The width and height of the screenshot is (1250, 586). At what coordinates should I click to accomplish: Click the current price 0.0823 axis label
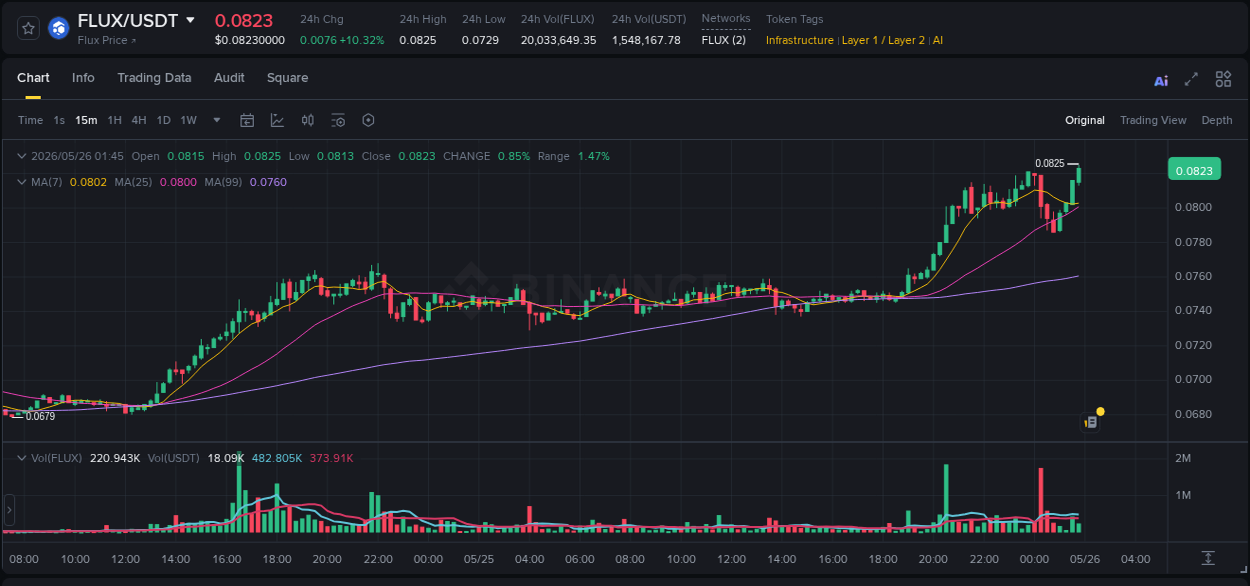pos(1193,170)
